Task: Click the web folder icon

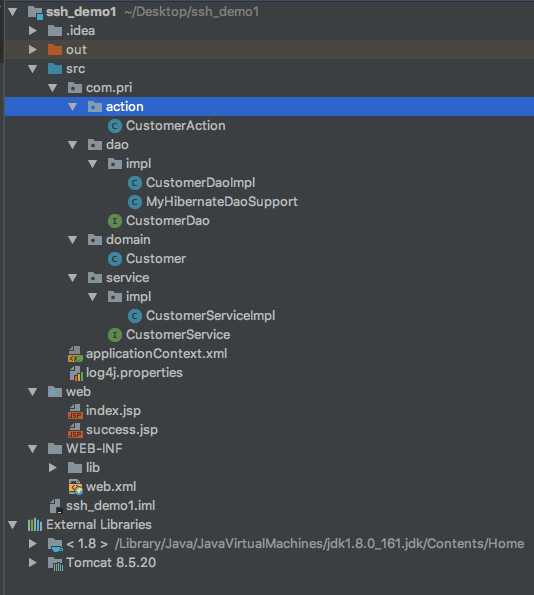Action: tap(55, 392)
